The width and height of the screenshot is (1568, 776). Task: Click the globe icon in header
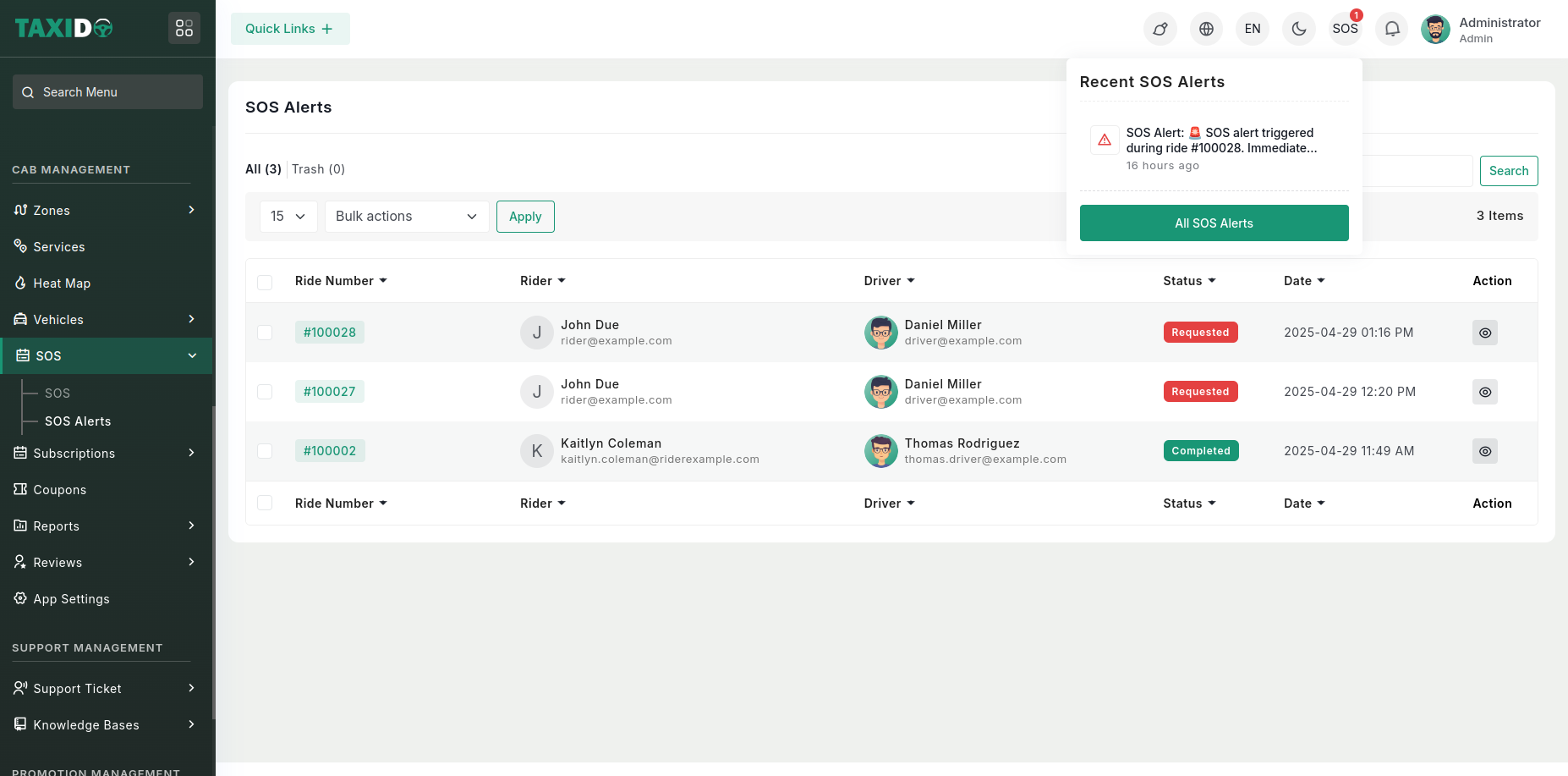(x=1206, y=29)
